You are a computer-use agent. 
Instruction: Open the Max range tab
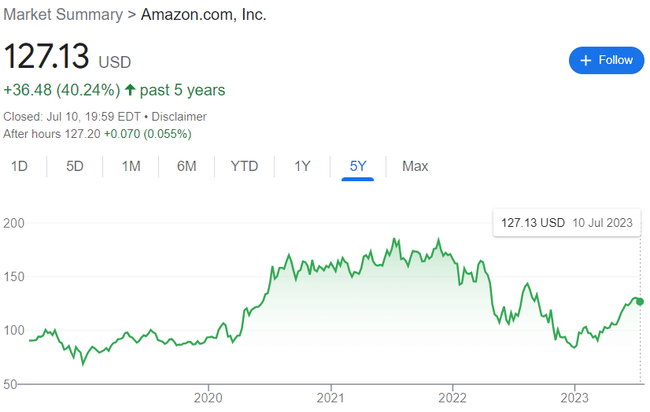point(415,166)
